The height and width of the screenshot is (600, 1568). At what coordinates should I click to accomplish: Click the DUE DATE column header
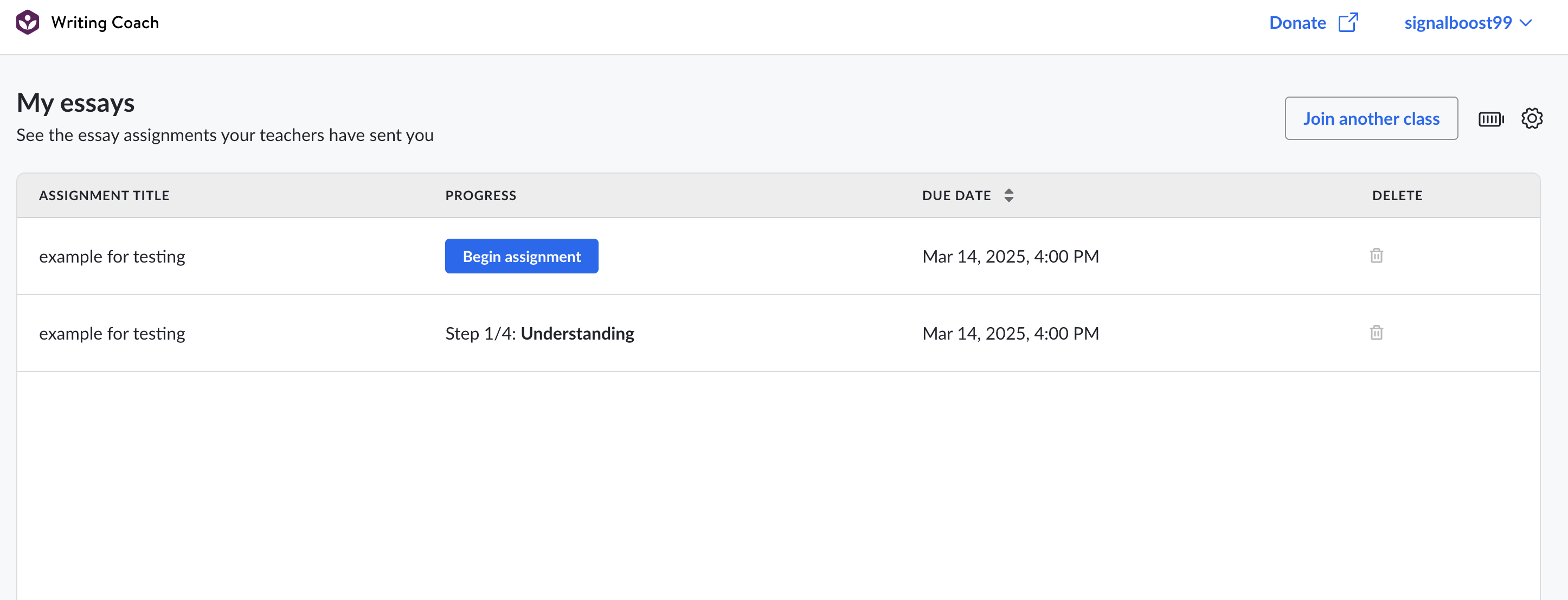(x=956, y=195)
